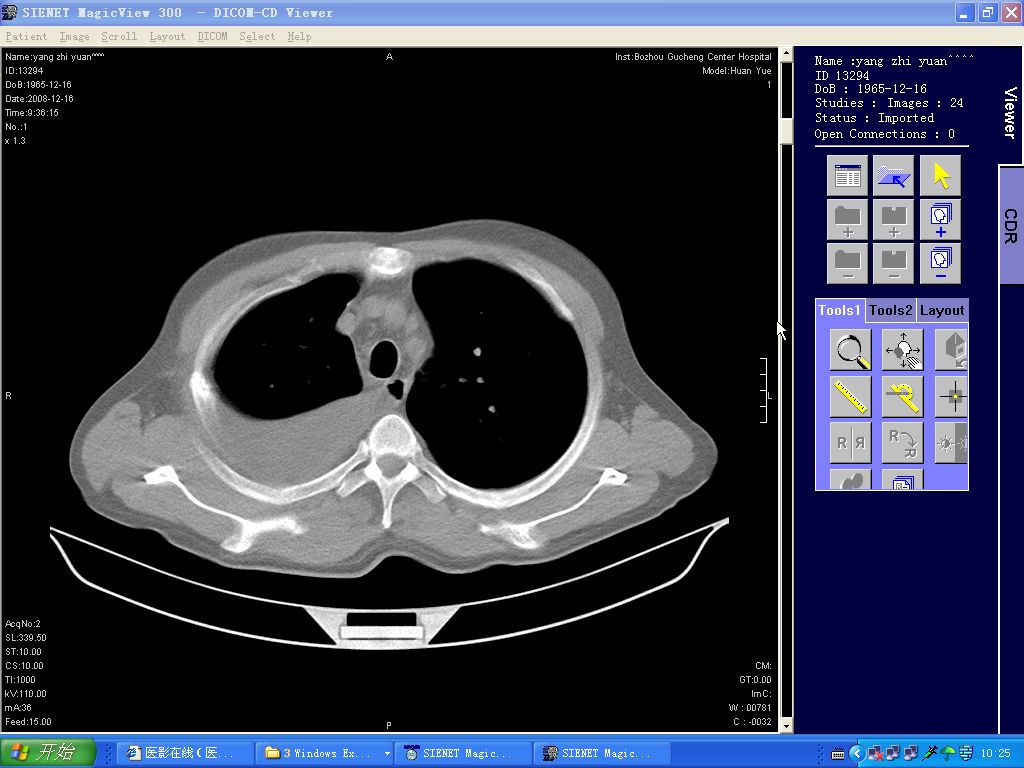Click the SL:339.50 slice location text
Image resolution: width=1024 pixels, height=768 pixels.
coord(25,638)
